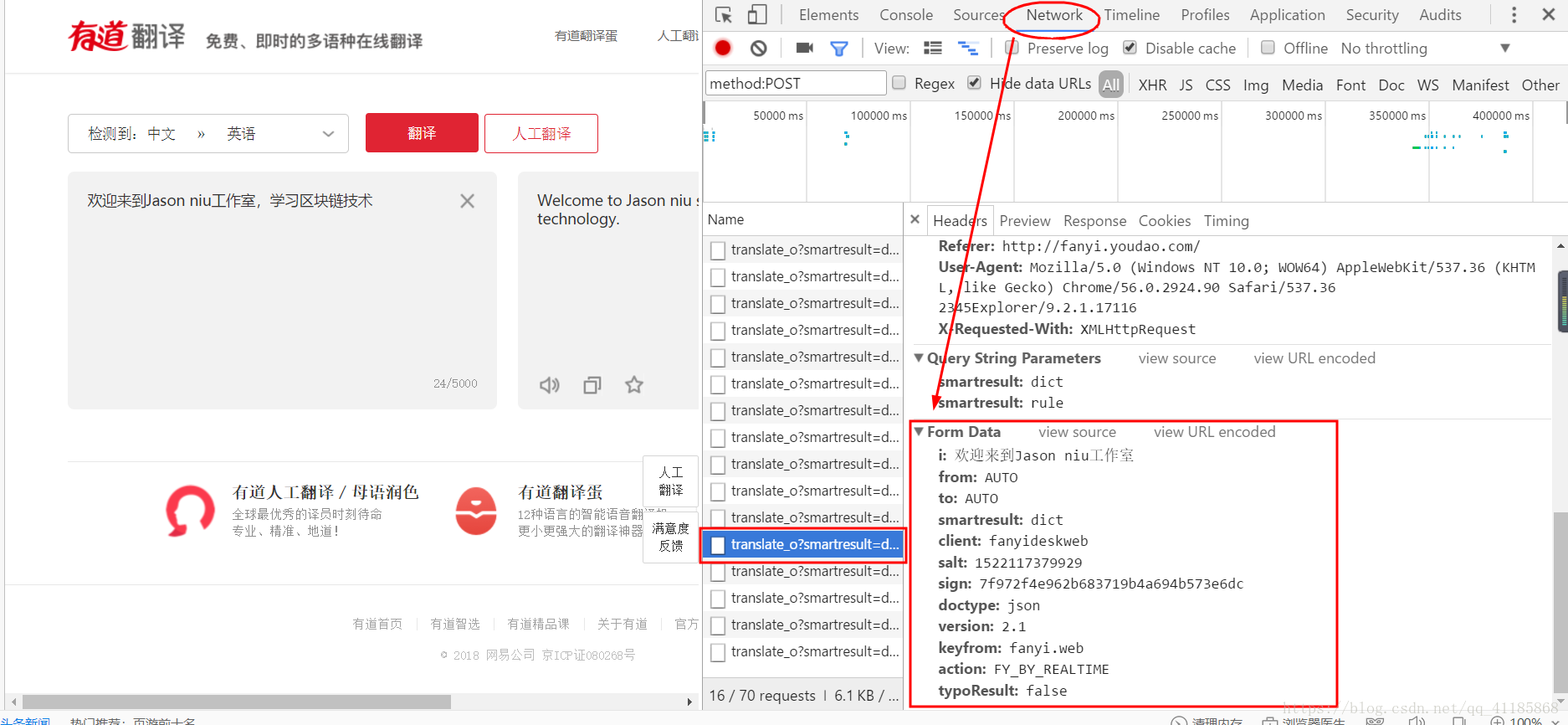Toggle the Preserve log checkbox

(1012, 48)
